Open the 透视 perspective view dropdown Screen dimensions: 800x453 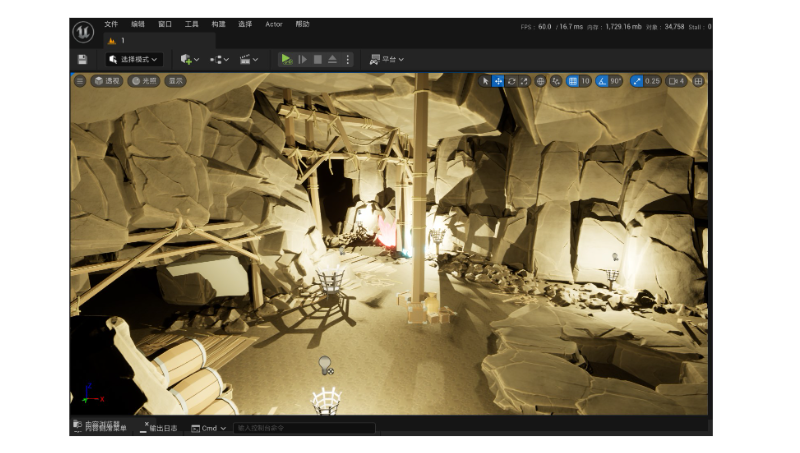click(x=107, y=81)
